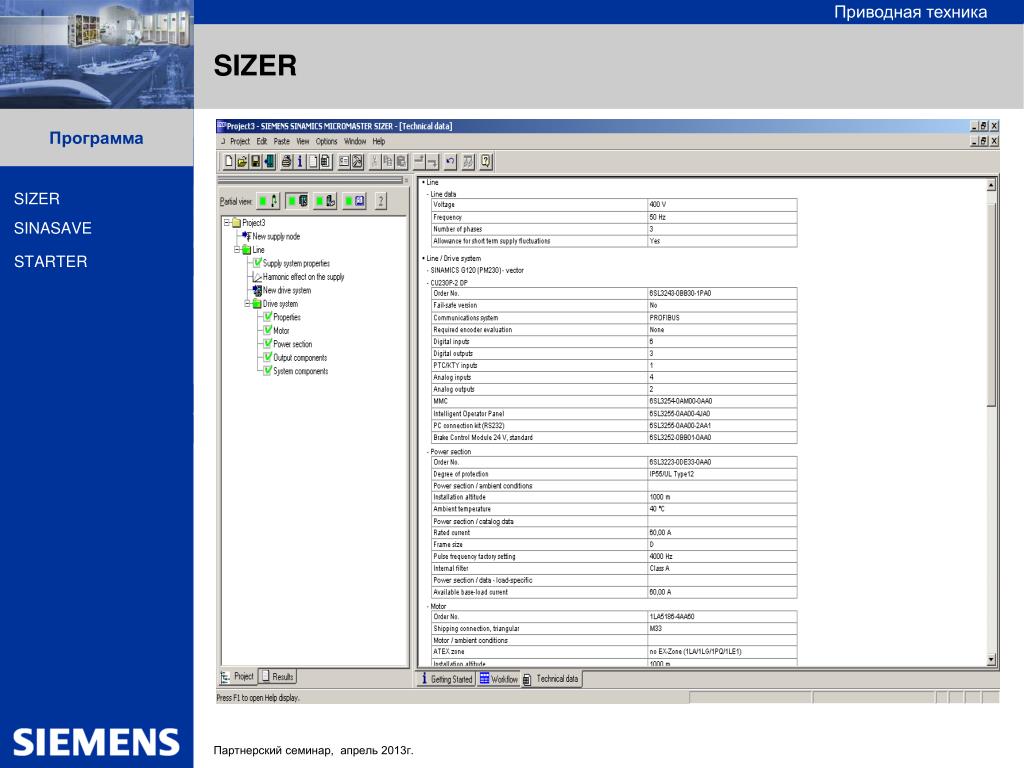Click the tools (hammer) toolbar icon
Screen dimensions: 1024x768
357,161
